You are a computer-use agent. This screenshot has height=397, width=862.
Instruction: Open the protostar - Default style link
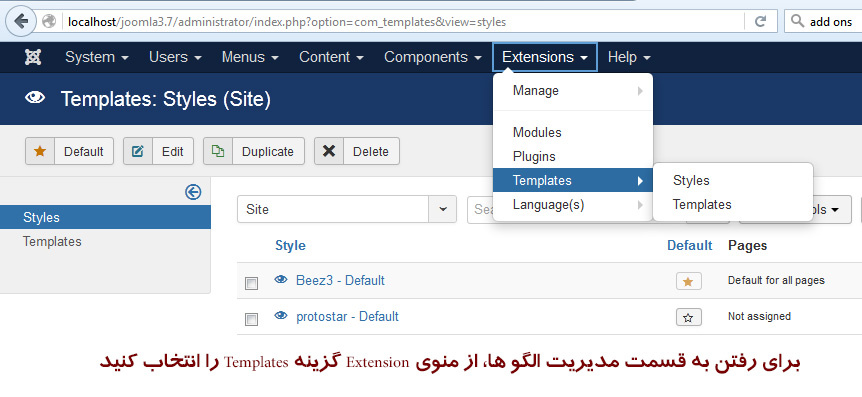pos(347,317)
